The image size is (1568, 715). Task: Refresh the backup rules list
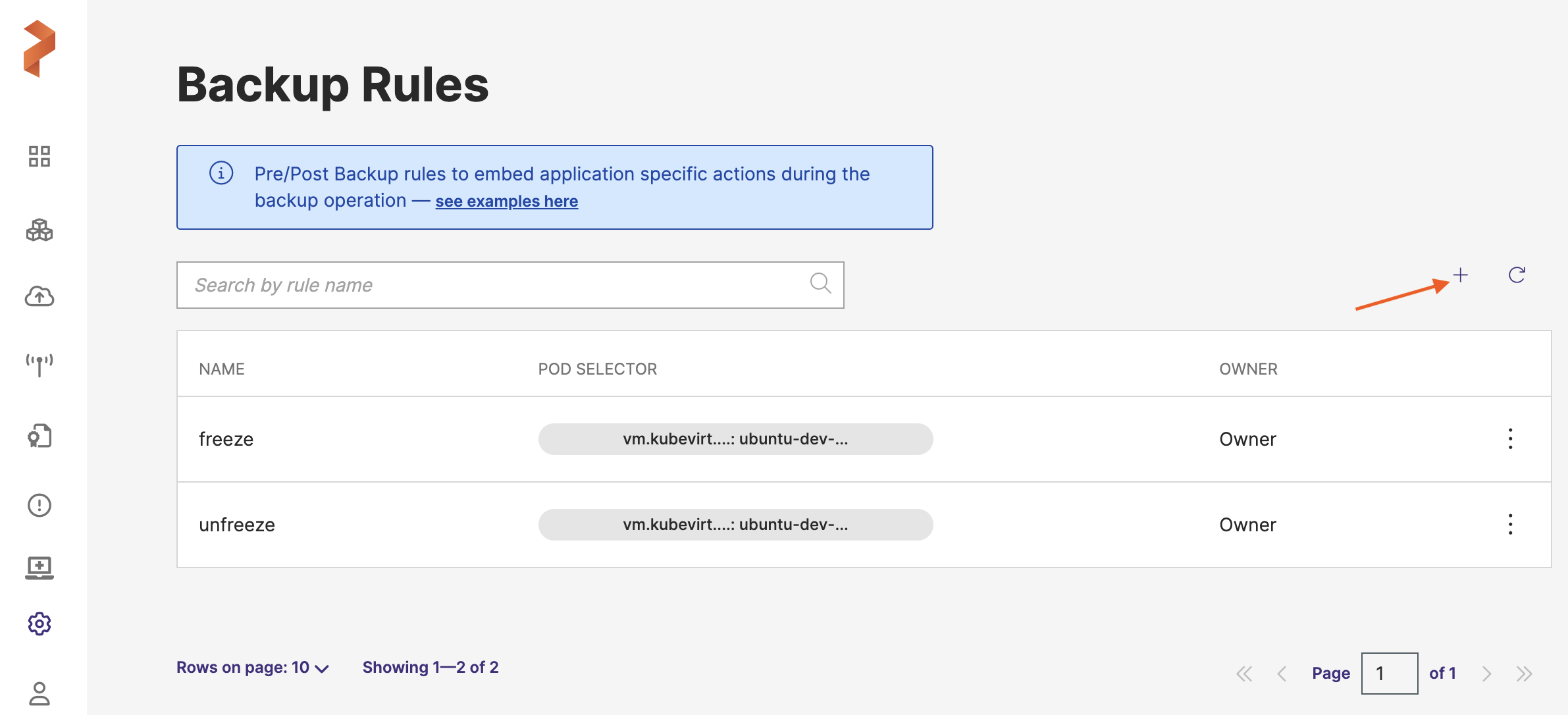(1517, 275)
